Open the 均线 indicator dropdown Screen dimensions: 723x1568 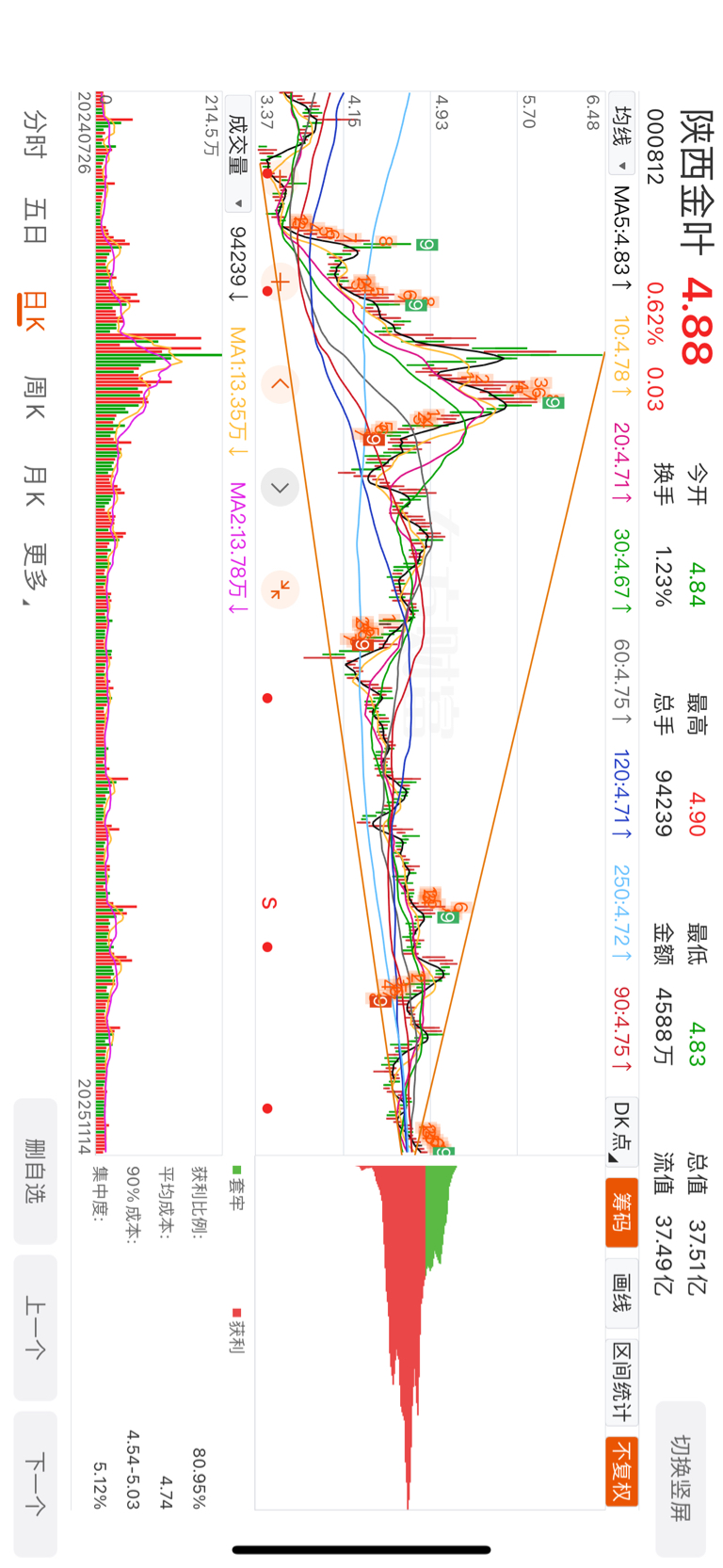pyautogui.click(x=621, y=134)
